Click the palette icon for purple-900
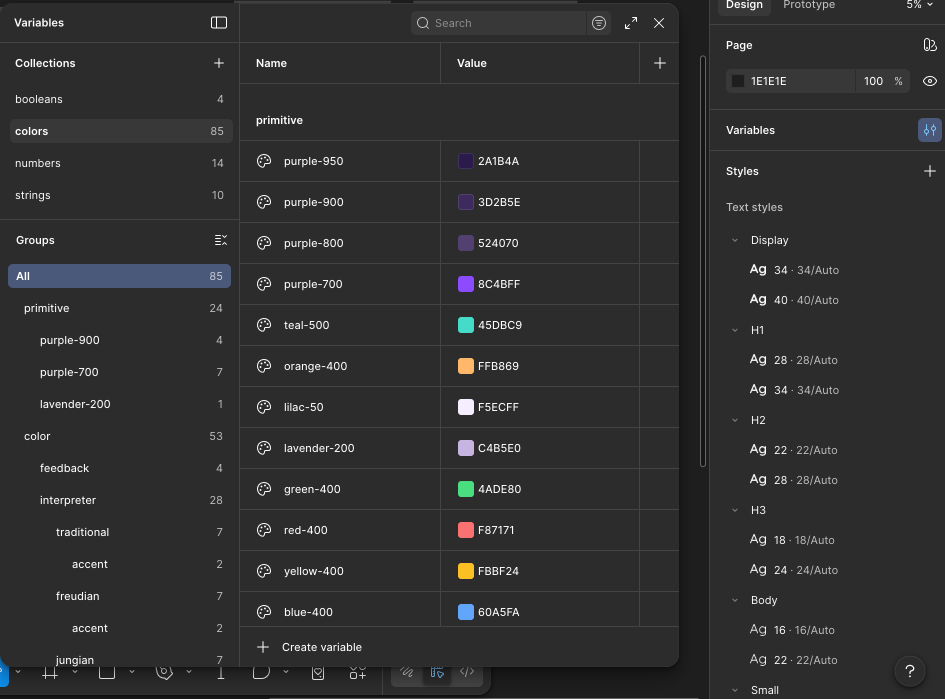The width and height of the screenshot is (945, 699). 264,202
